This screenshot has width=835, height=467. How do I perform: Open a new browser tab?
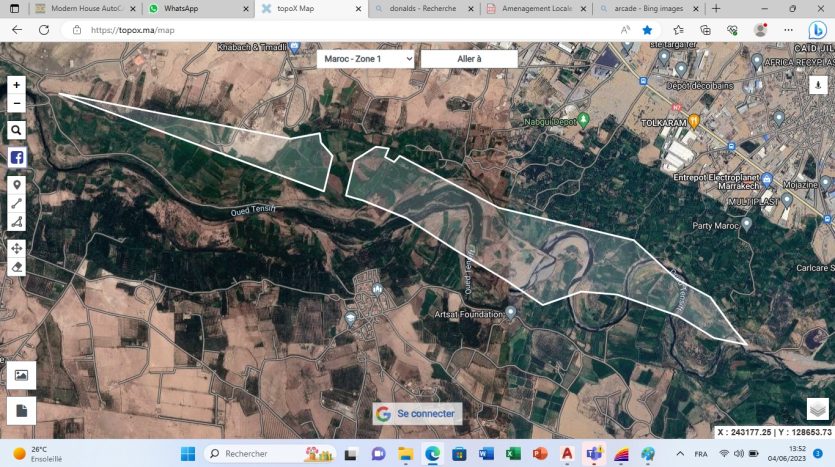(x=716, y=9)
